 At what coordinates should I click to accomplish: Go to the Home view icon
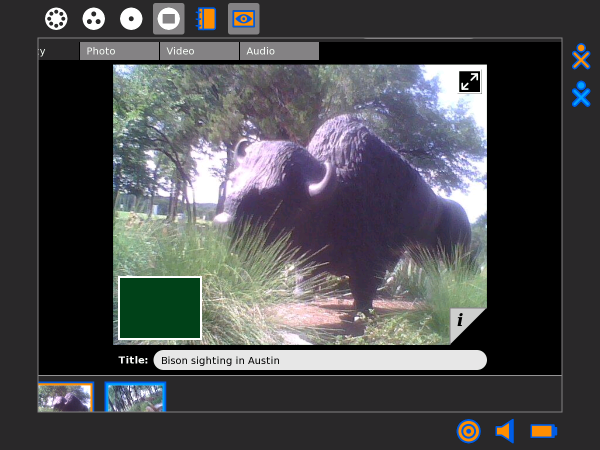[131, 18]
